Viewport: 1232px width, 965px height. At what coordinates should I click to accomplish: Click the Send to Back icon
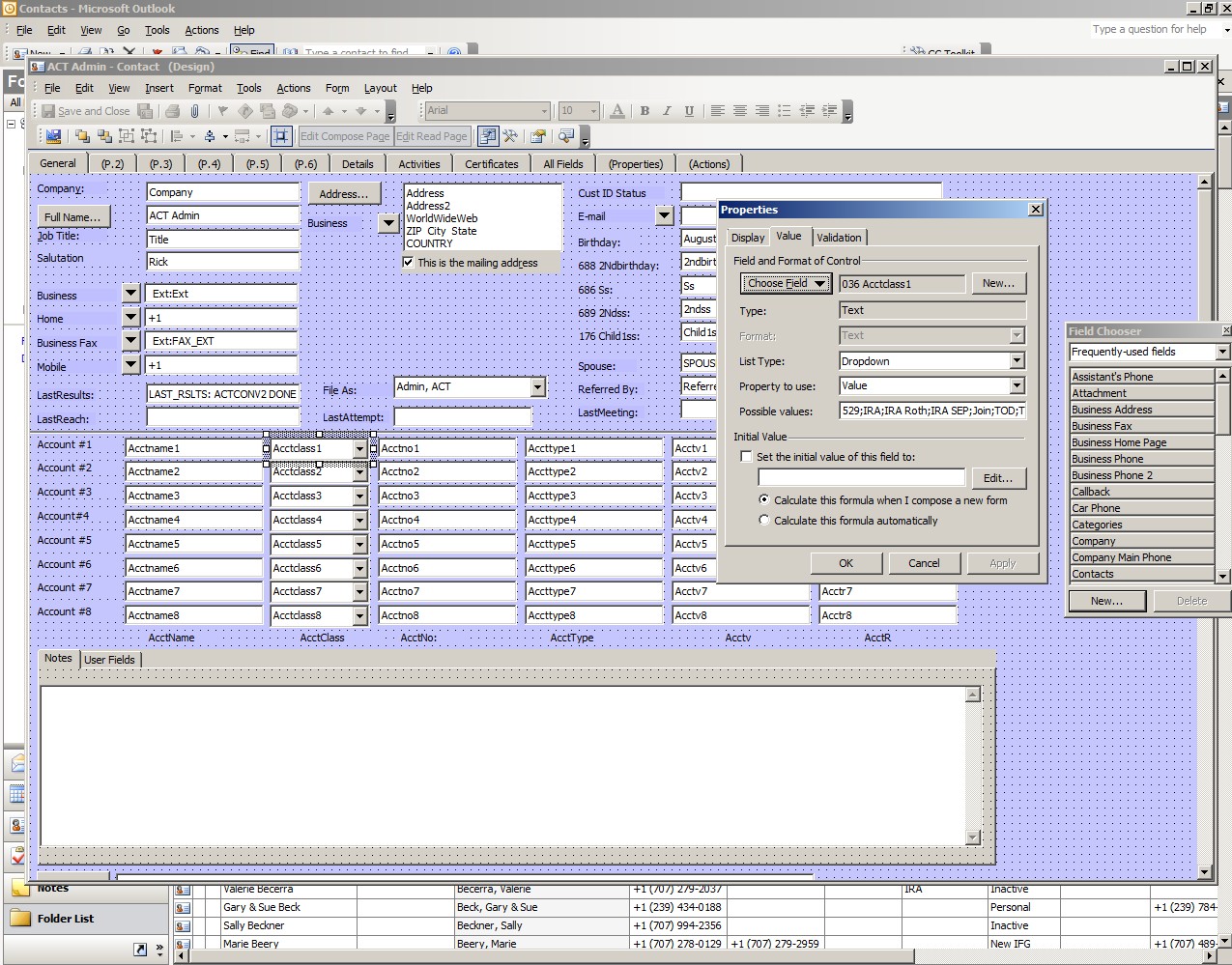click(x=103, y=136)
